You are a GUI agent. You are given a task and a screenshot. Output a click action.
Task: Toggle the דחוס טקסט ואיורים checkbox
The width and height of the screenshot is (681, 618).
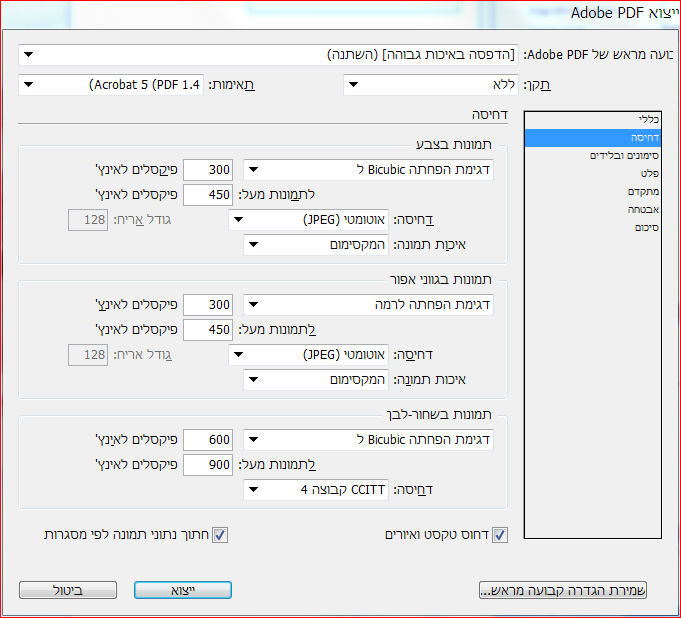[500, 535]
